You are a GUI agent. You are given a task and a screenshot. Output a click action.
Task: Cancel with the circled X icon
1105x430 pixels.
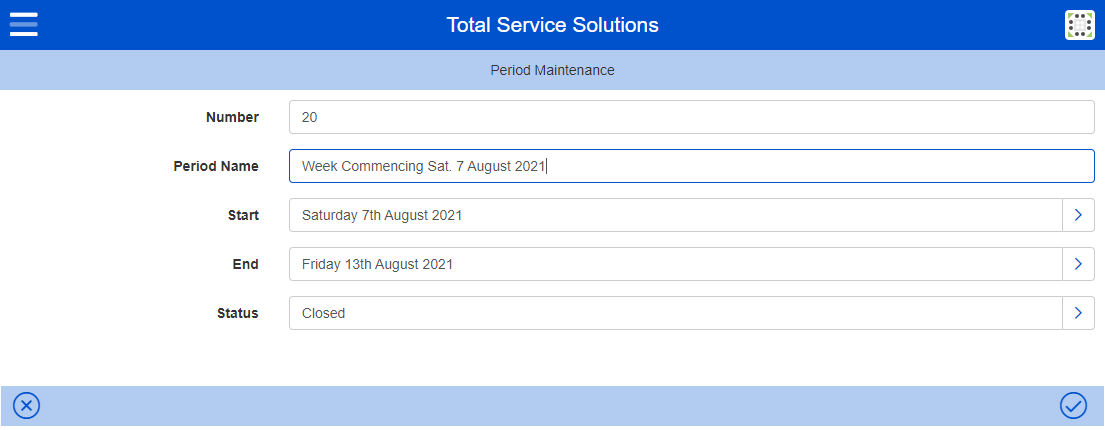[27, 405]
